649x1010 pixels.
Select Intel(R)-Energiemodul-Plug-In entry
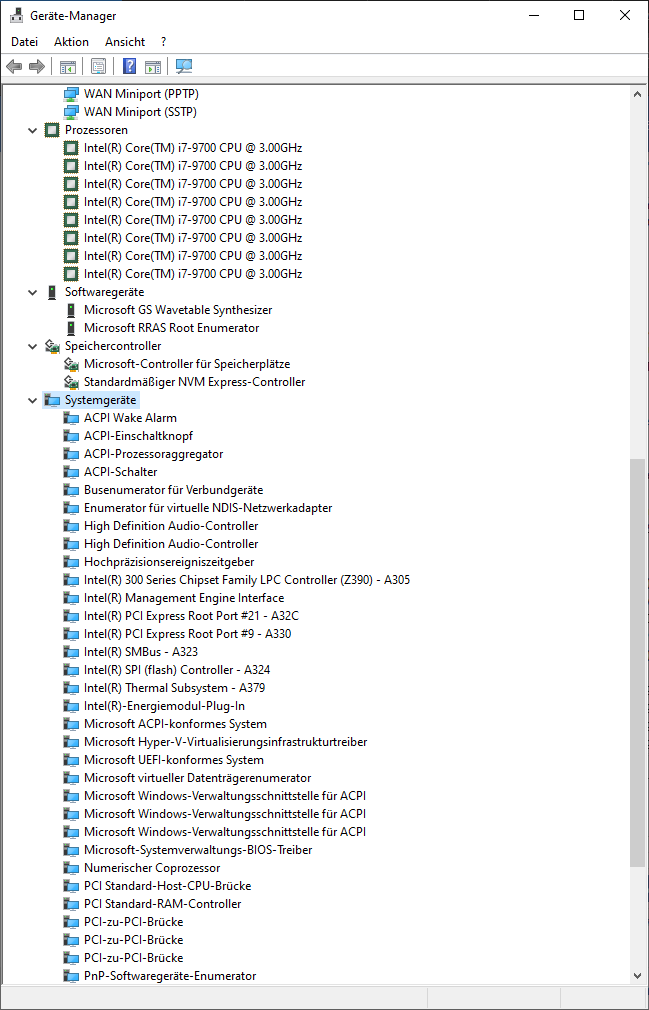point(164,707)
